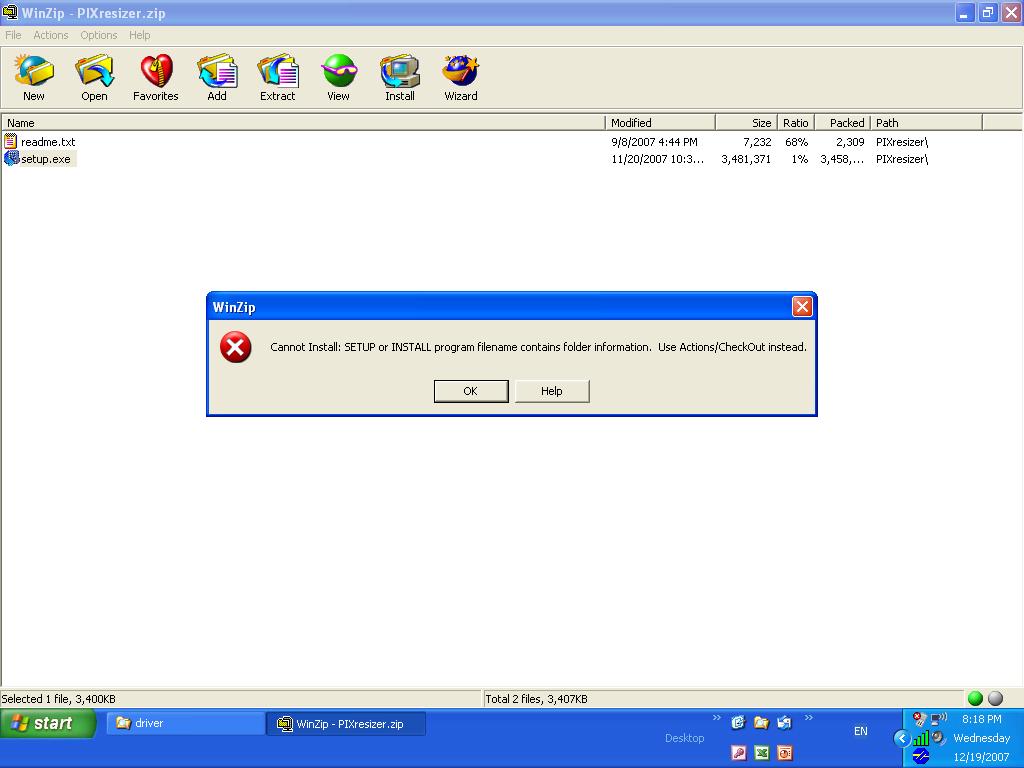The image size is (1024, 768).
Task: Click Help button in error dialog
Action: [552, 391]
